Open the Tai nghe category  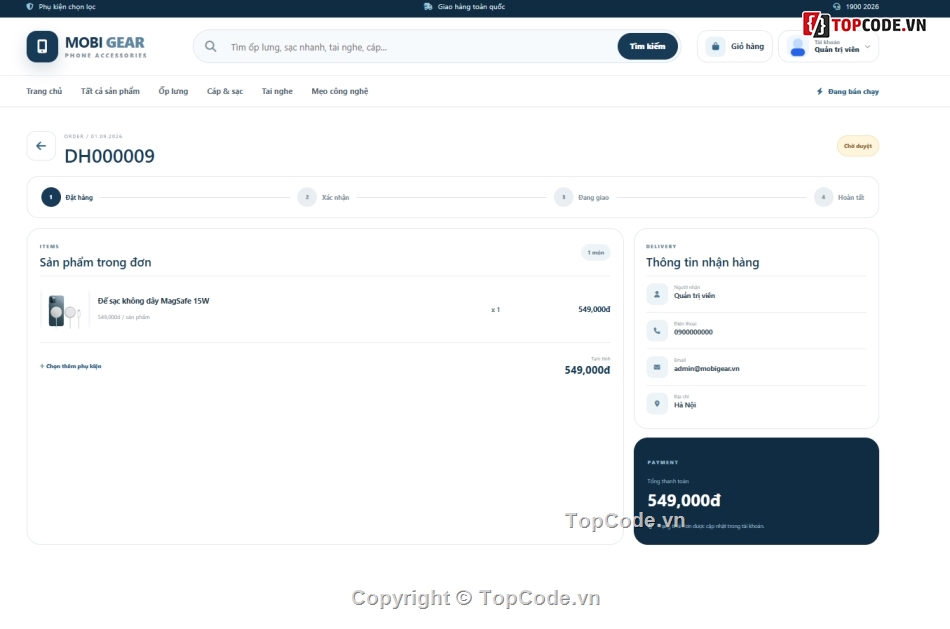pos(277,92)
